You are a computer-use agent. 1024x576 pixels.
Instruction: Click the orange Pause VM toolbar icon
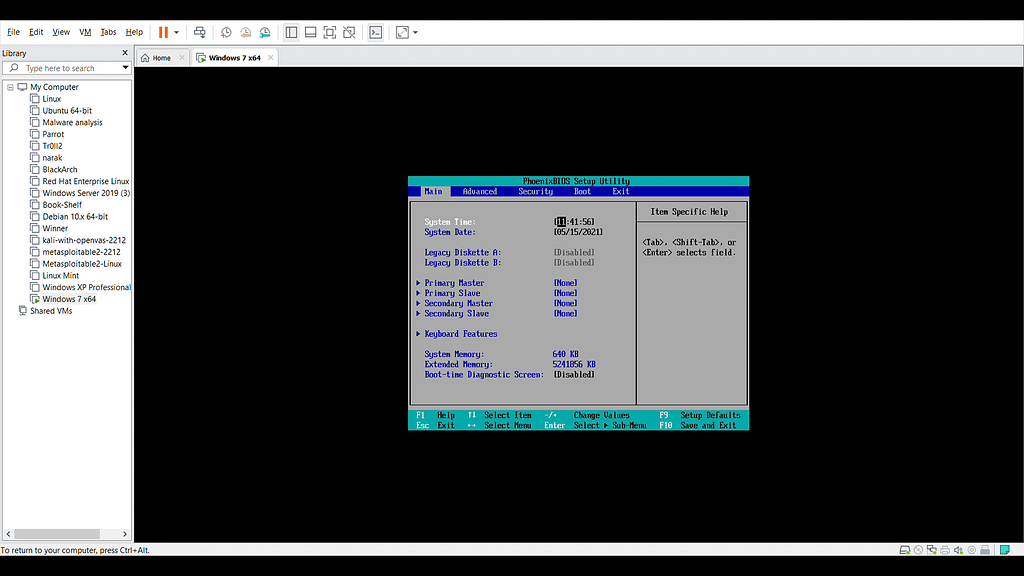pyautogui.click(x=163, y=32)
